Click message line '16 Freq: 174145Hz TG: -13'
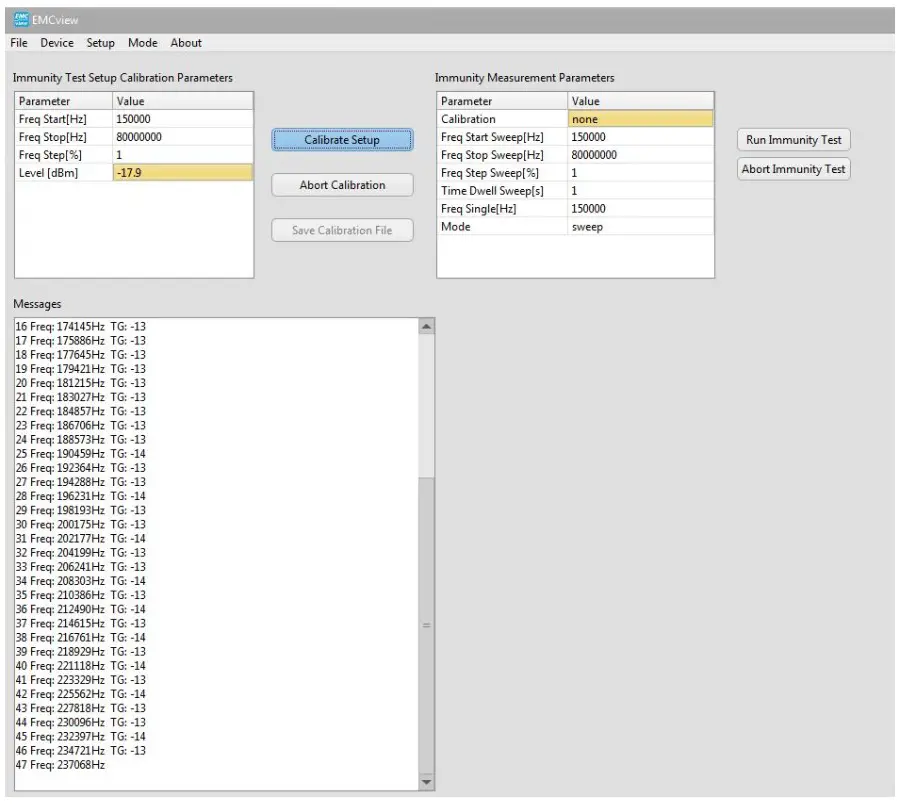Image resolution: width=903 pixels, height=807 pixels. tap(81, 327)
